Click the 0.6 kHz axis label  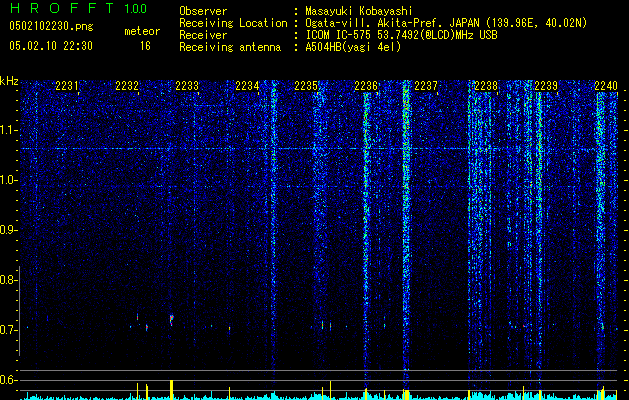[8, 380]
